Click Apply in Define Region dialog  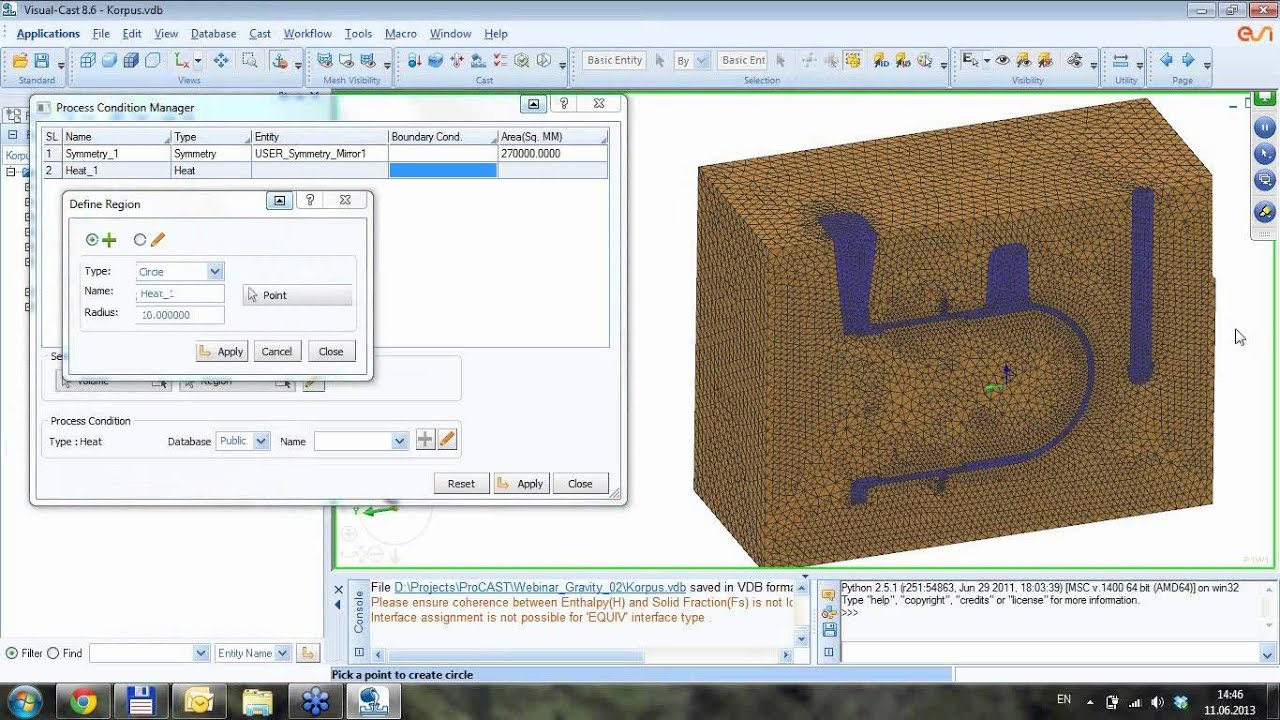[x=221, y=351]
